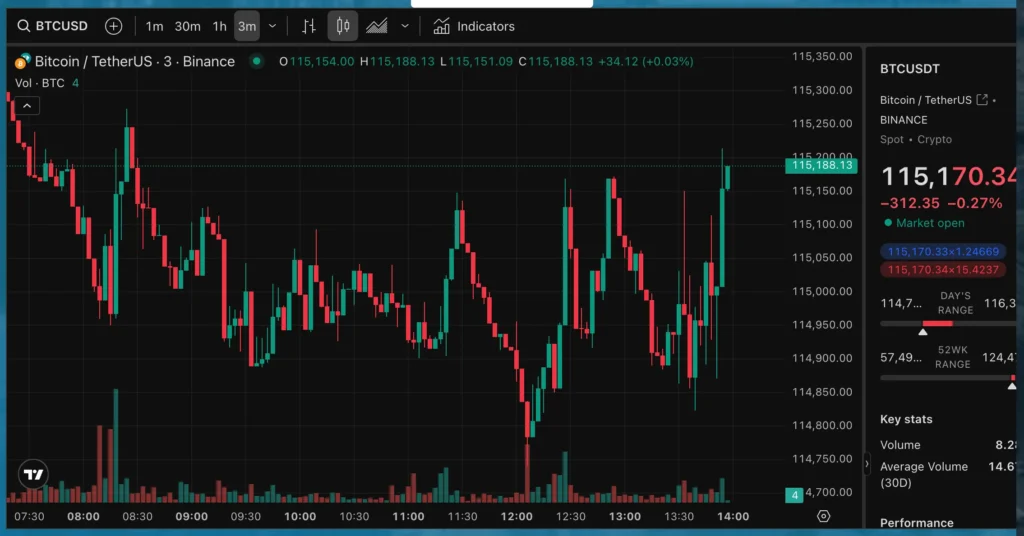This screenshot has height=536, width=1024.
Task: Select the bars chart style icon
Action: click(x=309, y=26)
